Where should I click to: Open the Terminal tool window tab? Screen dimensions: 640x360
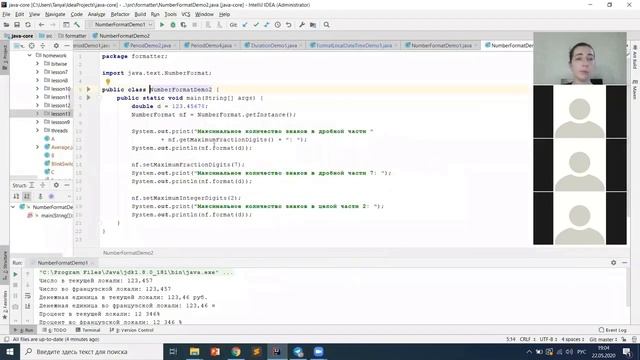point(88,330)
